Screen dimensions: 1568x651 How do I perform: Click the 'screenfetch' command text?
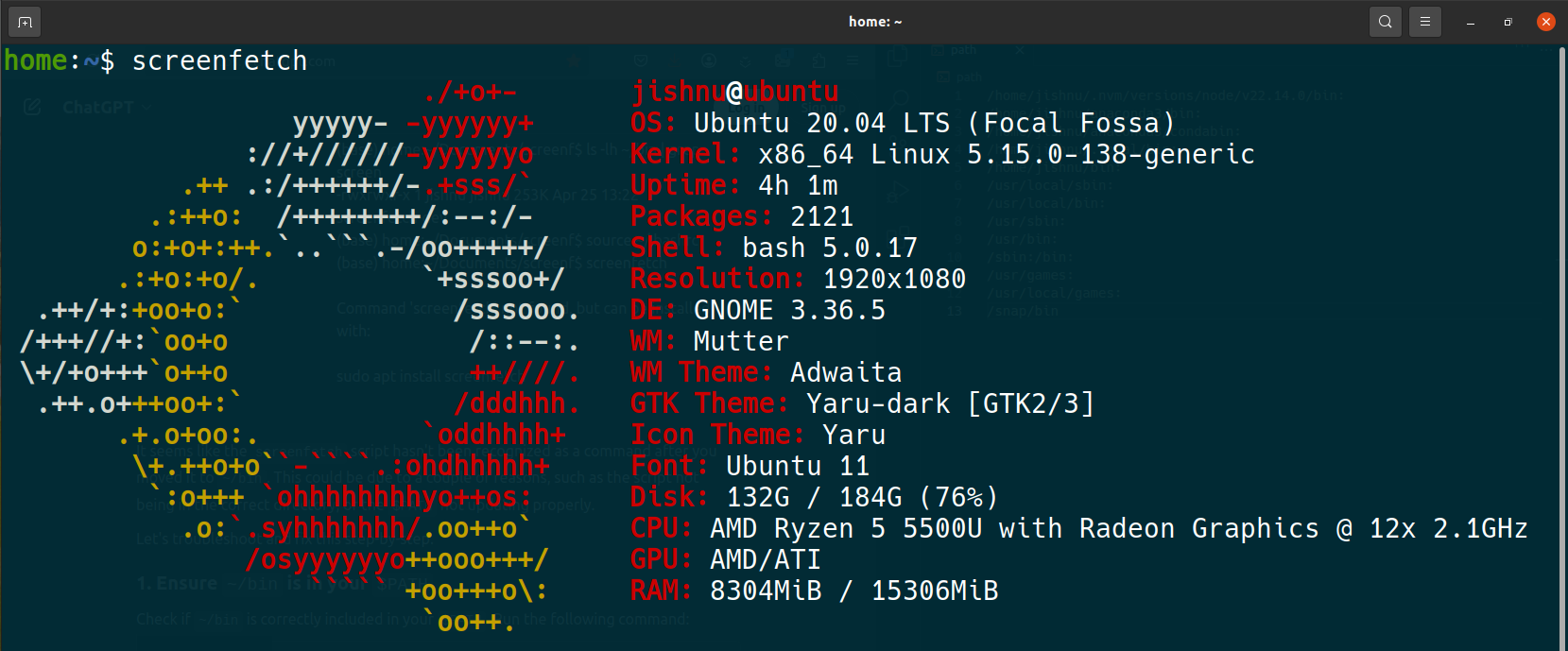[219, 61]
